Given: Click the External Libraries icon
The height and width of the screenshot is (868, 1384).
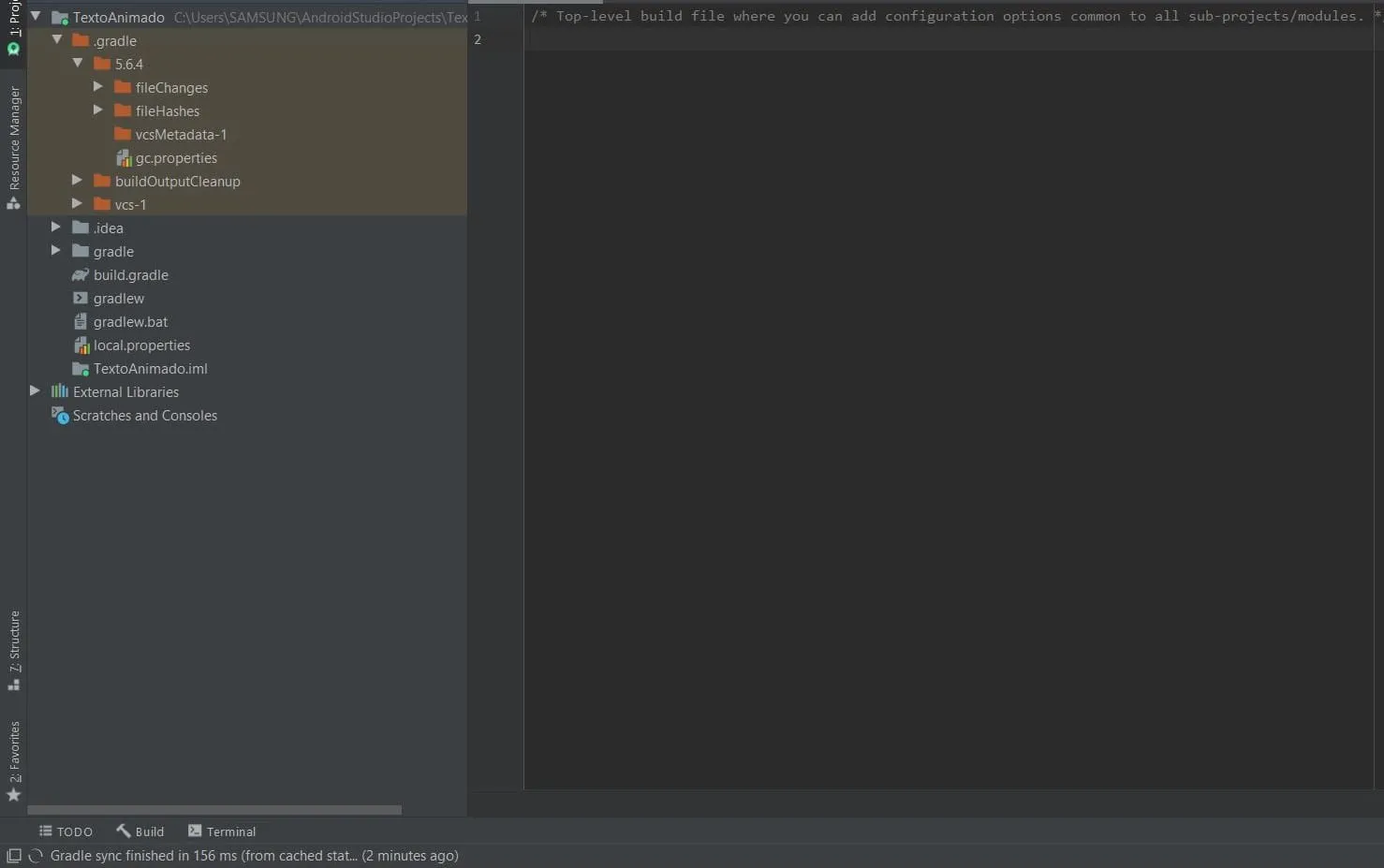Looking at the screenshot, I should (x=60, y=392).
